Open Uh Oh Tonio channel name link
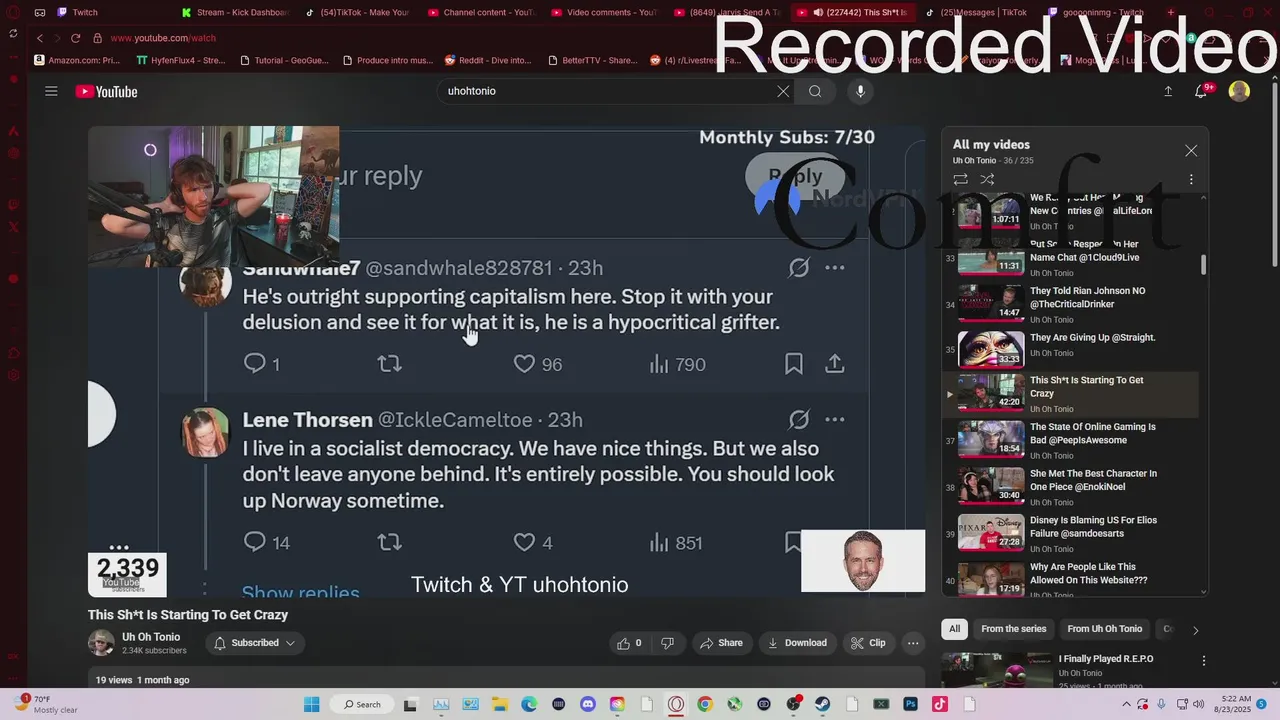 pos(151,637)
